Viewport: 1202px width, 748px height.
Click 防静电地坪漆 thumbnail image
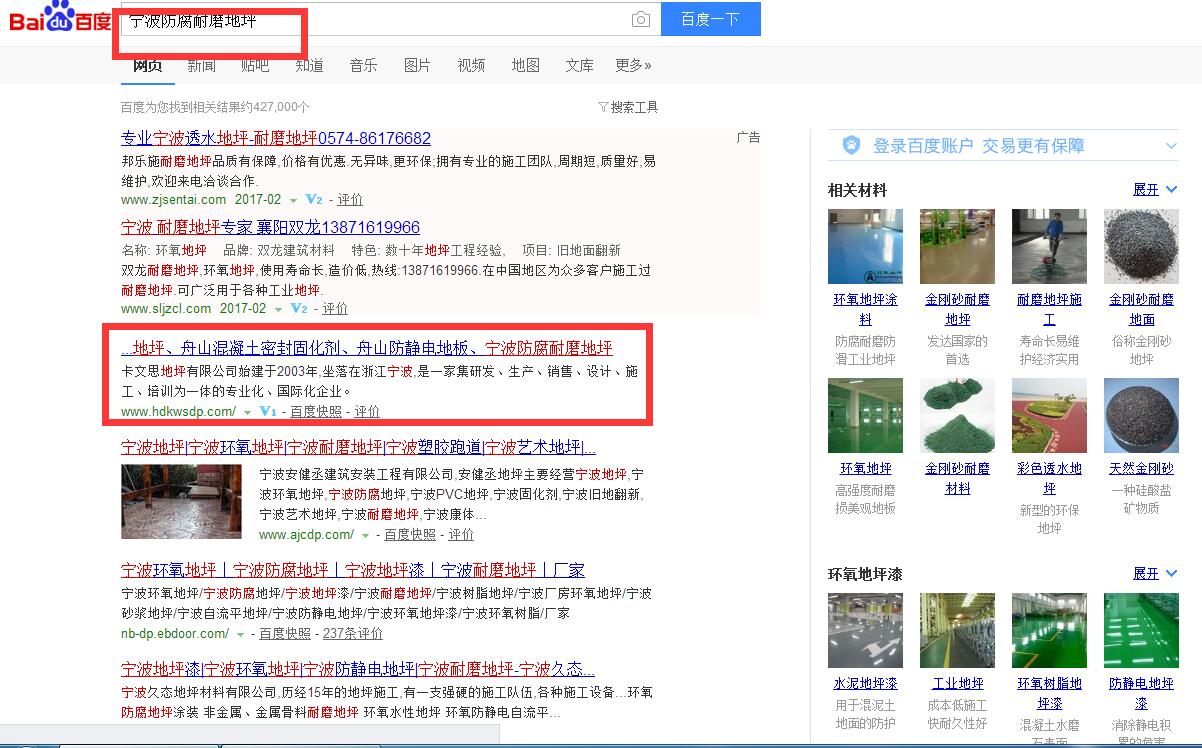1141,630
